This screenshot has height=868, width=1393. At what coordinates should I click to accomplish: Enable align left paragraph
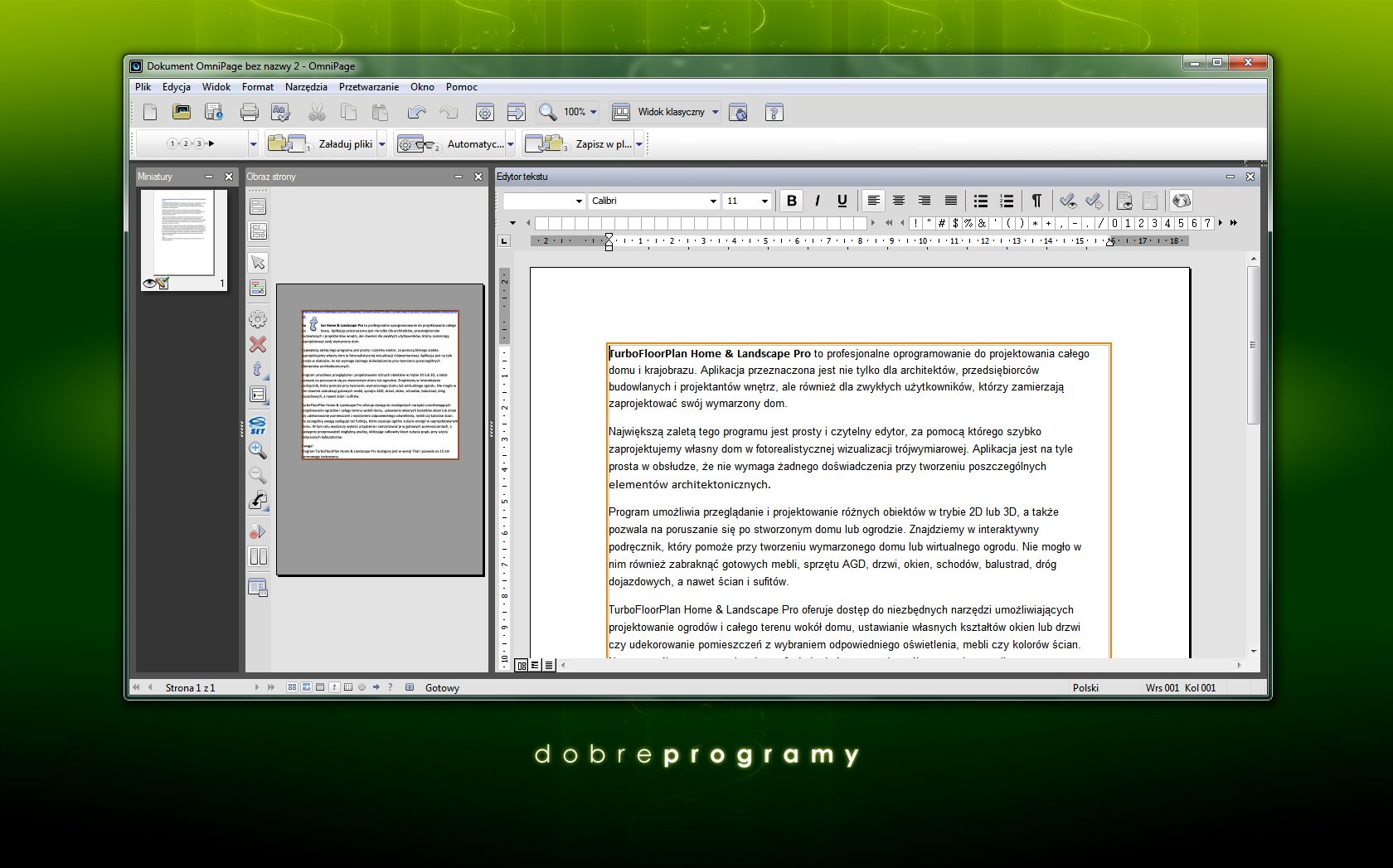pos(872,201)
